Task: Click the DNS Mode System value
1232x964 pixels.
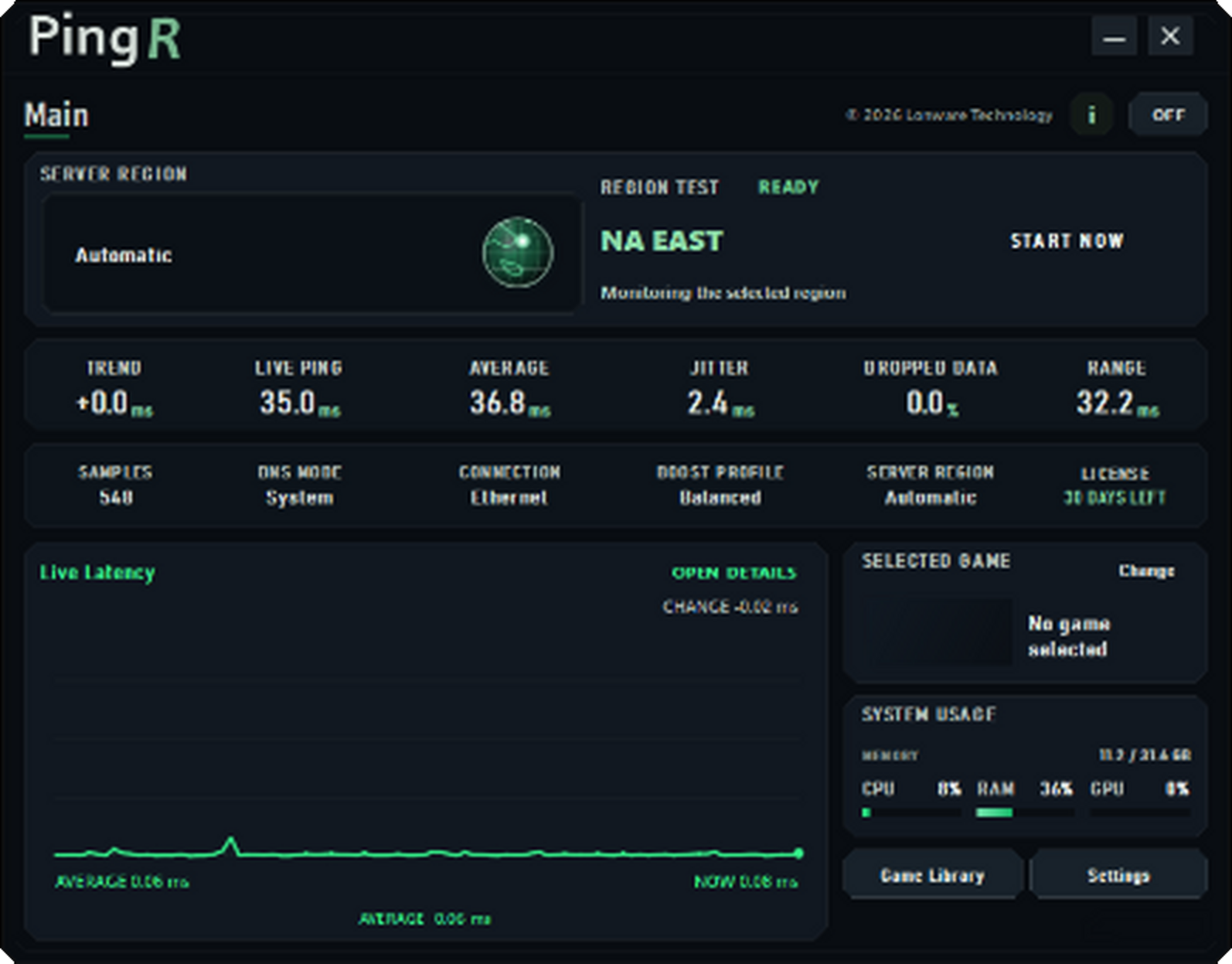Action: [300, 498]
